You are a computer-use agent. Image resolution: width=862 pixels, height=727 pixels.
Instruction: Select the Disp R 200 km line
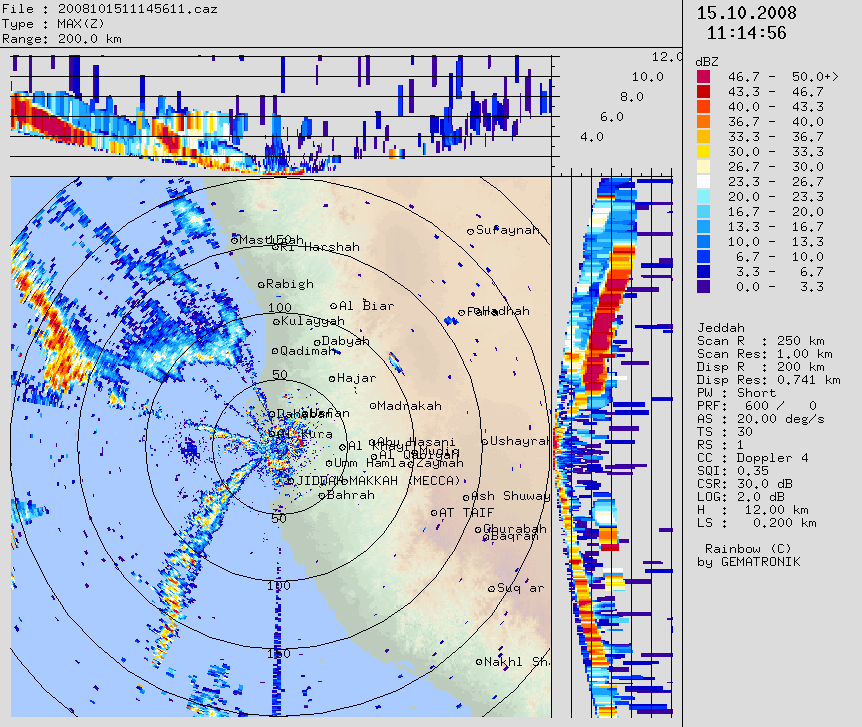[761, 367]
